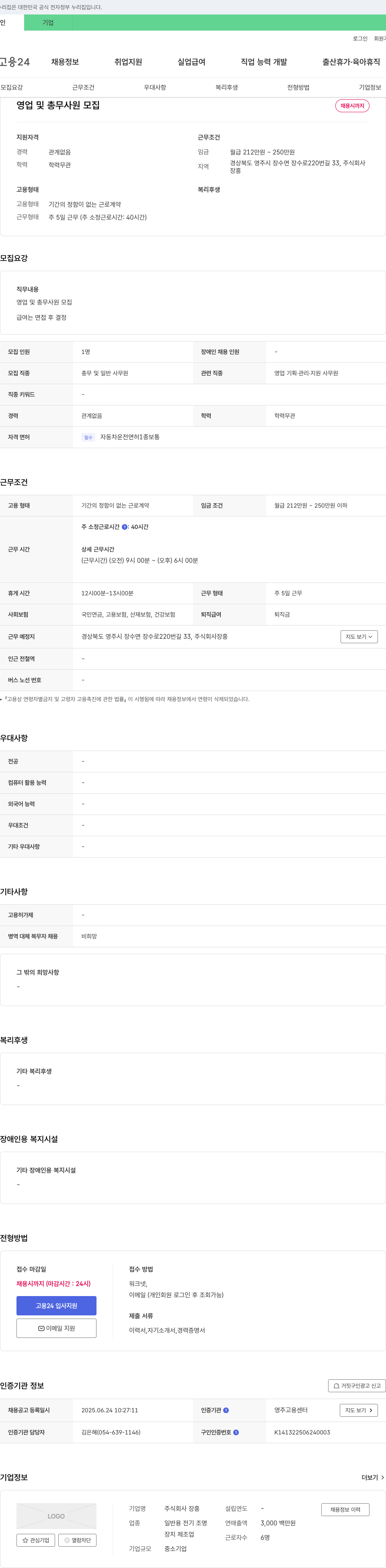Viewport: 386px width, 1568px height.
Task: Select the 12시00분~13시00분 break time cell
Action: click(107, 593)
